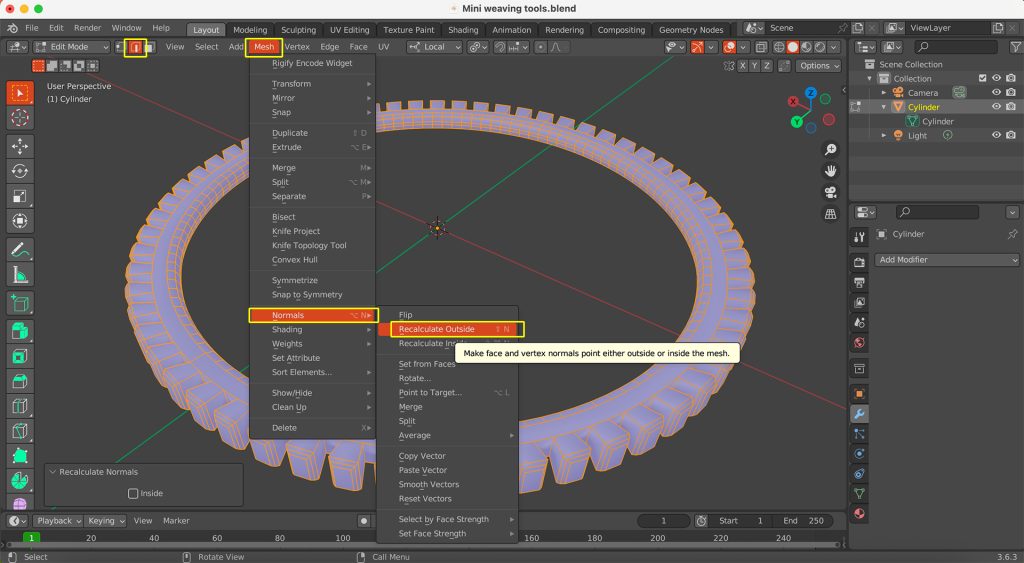Select the 3D Cursor tool
1024x563 pixels.
click(x=20, y=118)
